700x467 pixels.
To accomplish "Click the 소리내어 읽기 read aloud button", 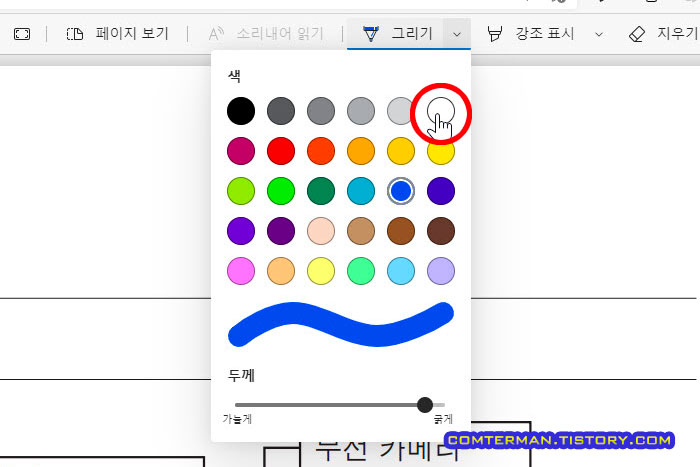I will point(266,33).
